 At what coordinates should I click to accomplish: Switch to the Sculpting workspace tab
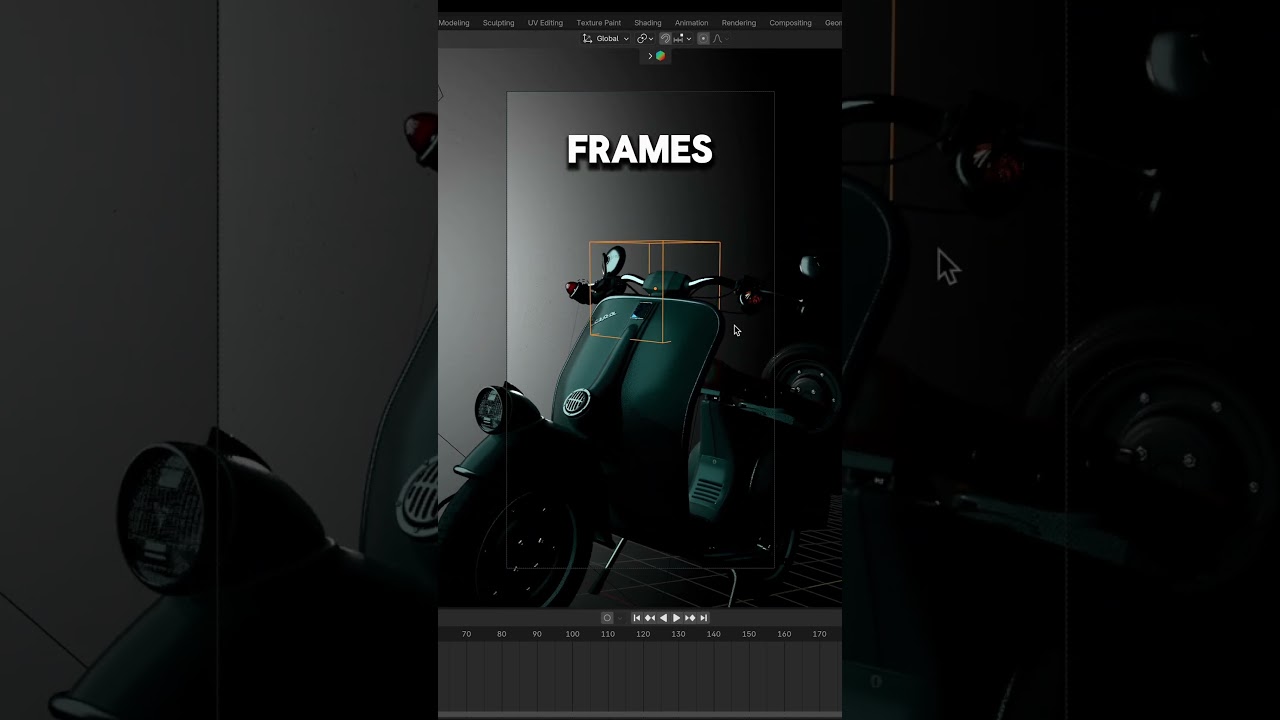coord(498,23)
